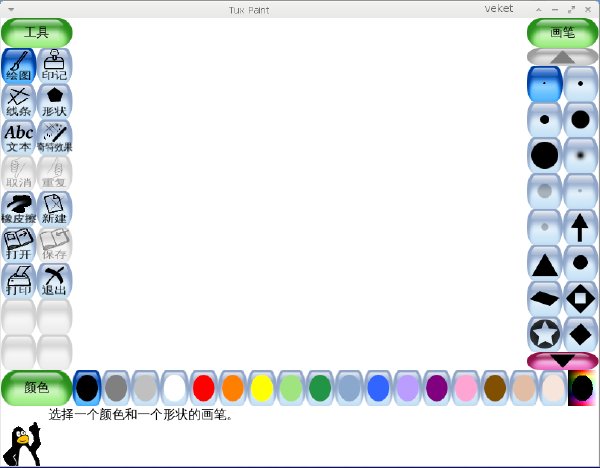Click the Print (打印) printer icon
Viewport: 600px width, 468px height.
click(18, 280)
